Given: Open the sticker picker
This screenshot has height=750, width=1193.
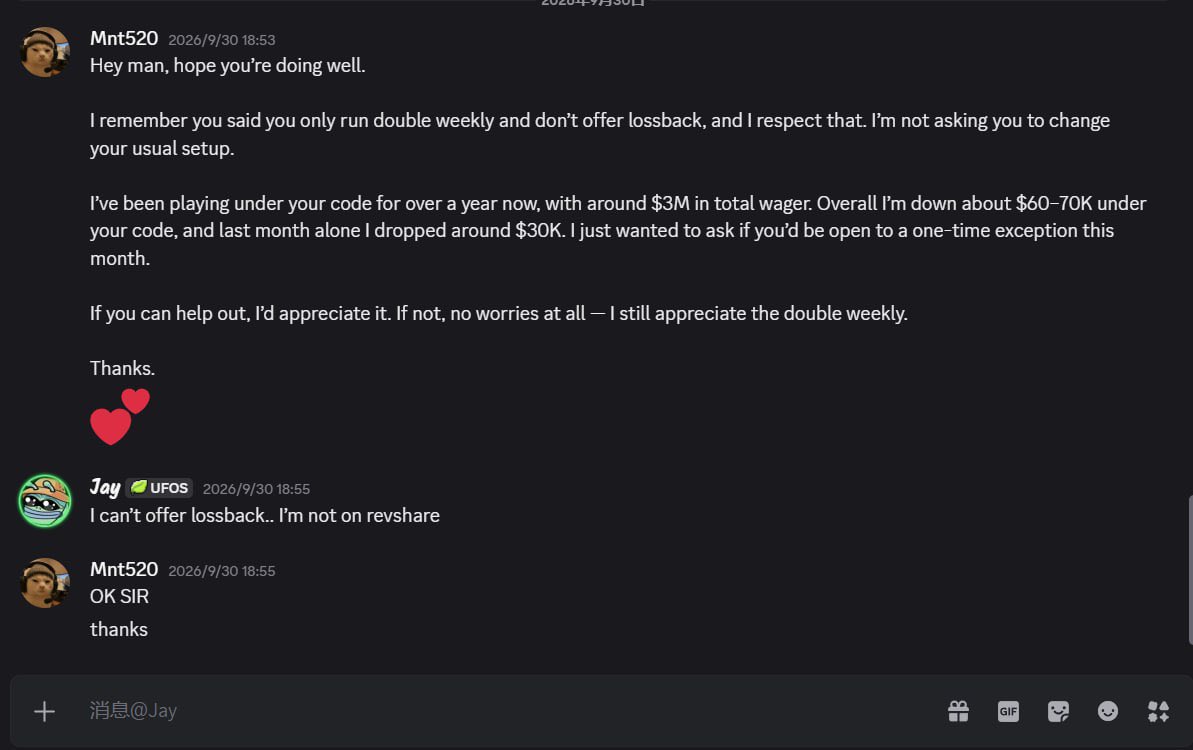Looking at the screenshot, I should click(x=1058, y=711).
